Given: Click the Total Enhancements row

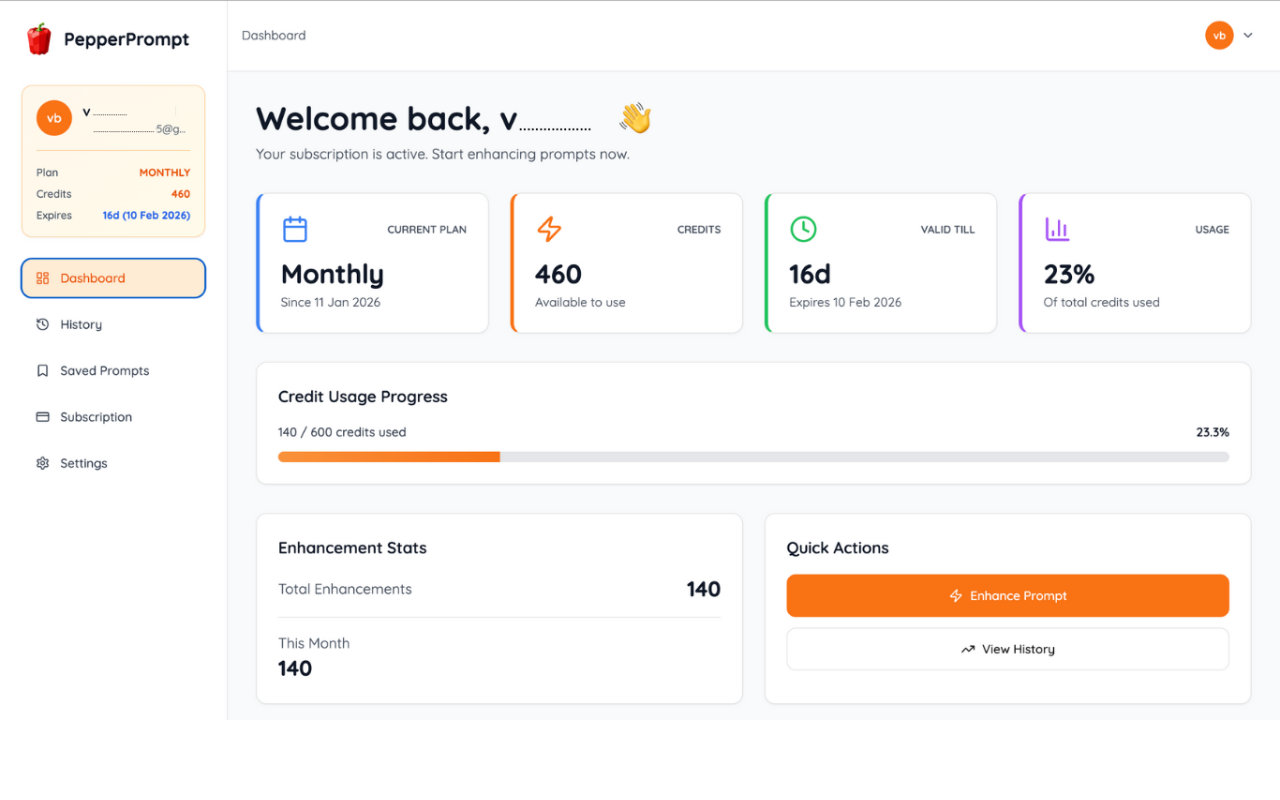Looking at the screenshot, I should point(499,589).
